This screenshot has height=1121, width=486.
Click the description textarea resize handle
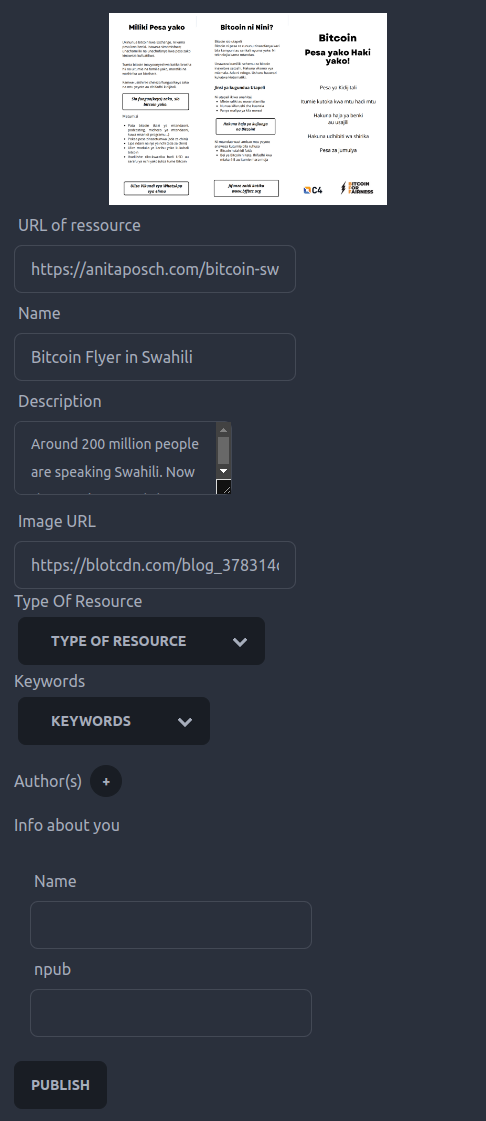(224, 487)
